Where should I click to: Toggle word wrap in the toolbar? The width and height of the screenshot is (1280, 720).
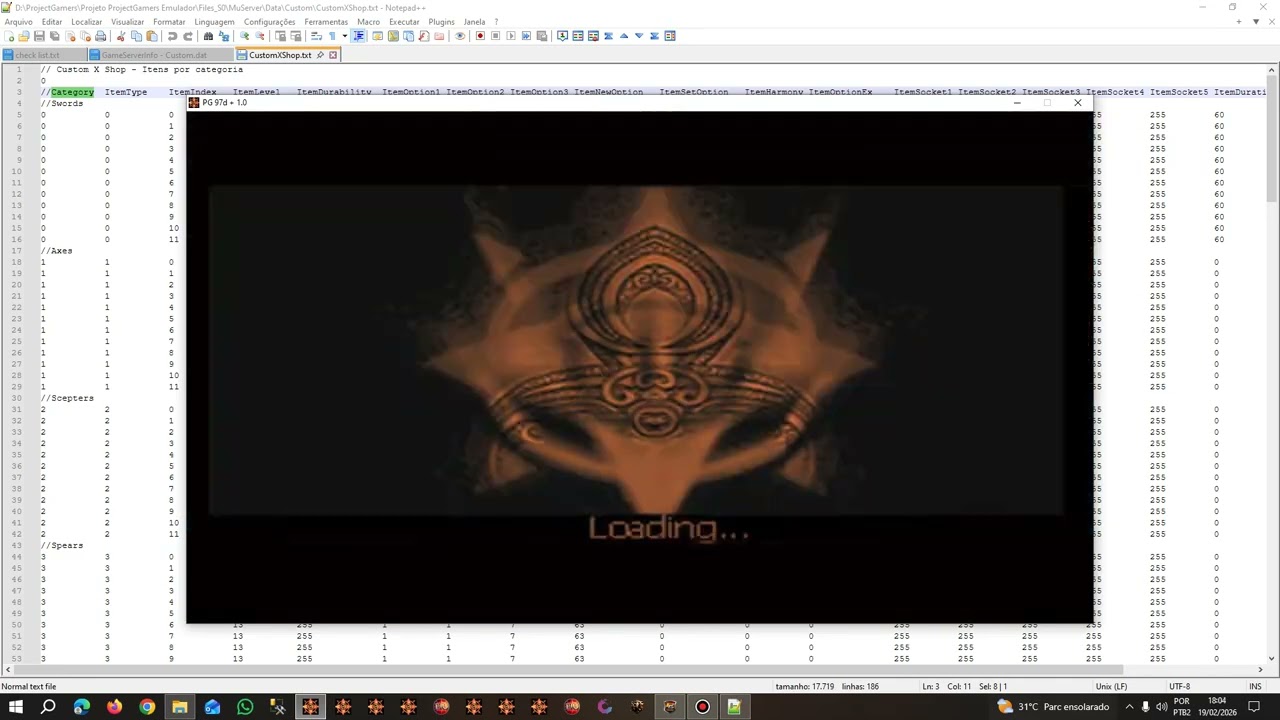coord(316,36)
